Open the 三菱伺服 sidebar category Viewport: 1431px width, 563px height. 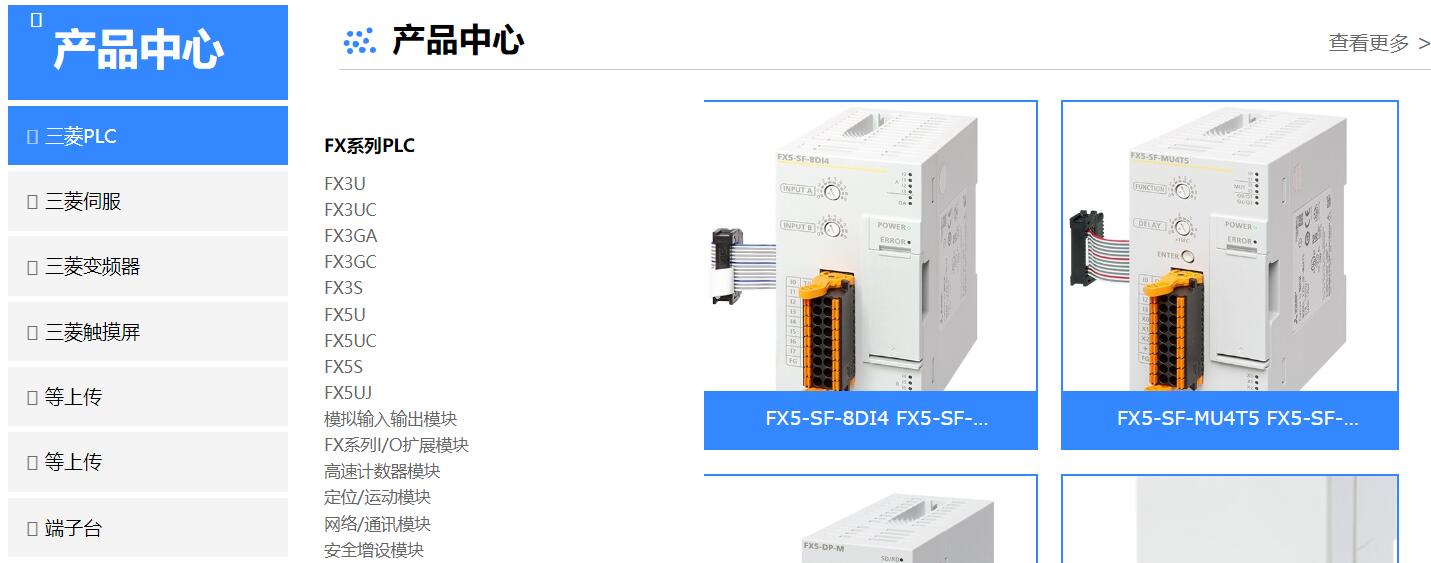(x=148, y=201)
